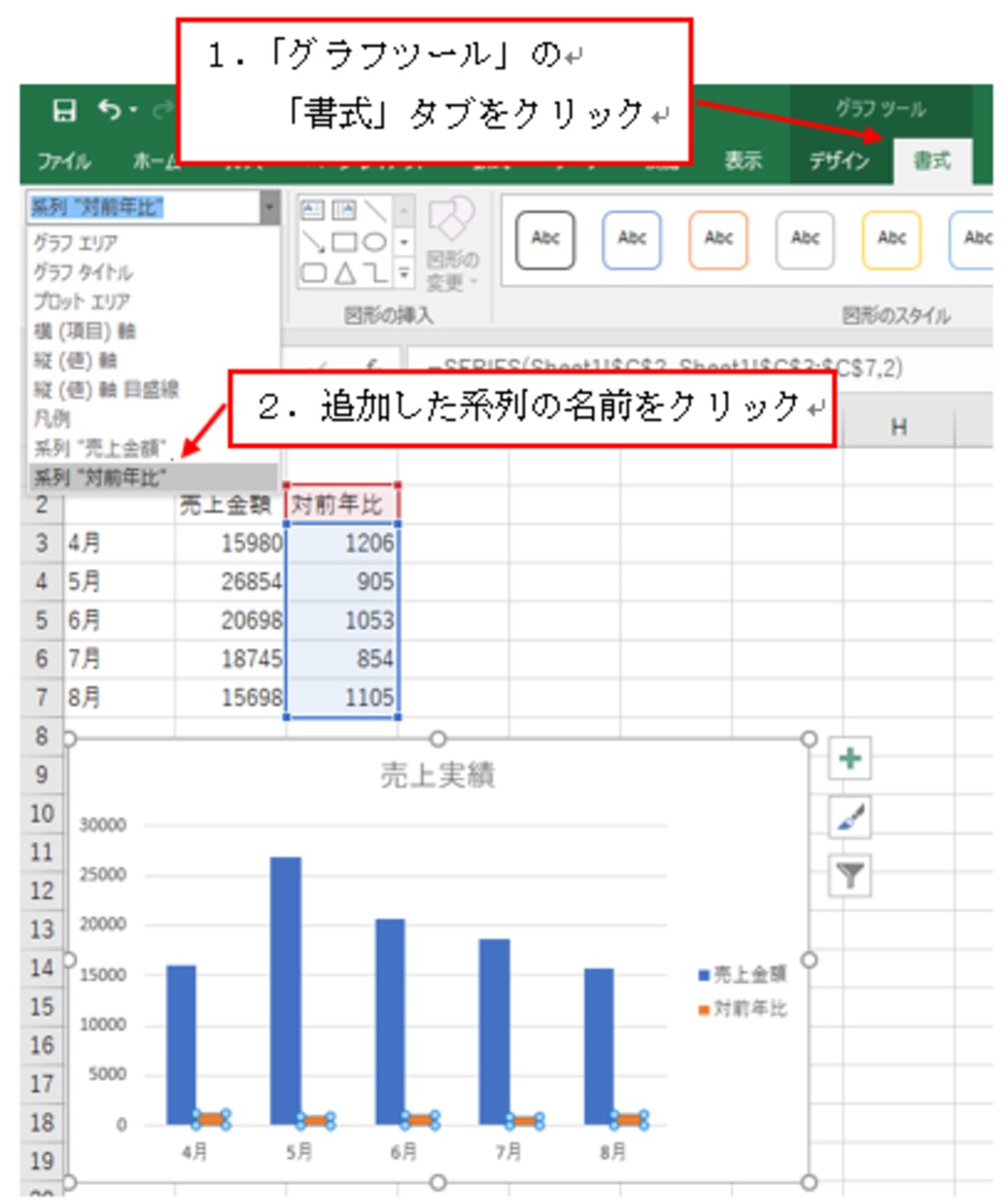The image size is (1008, 1204).
Task: Apply the black outline Abc shape style
Action: (x=545, y=239)
